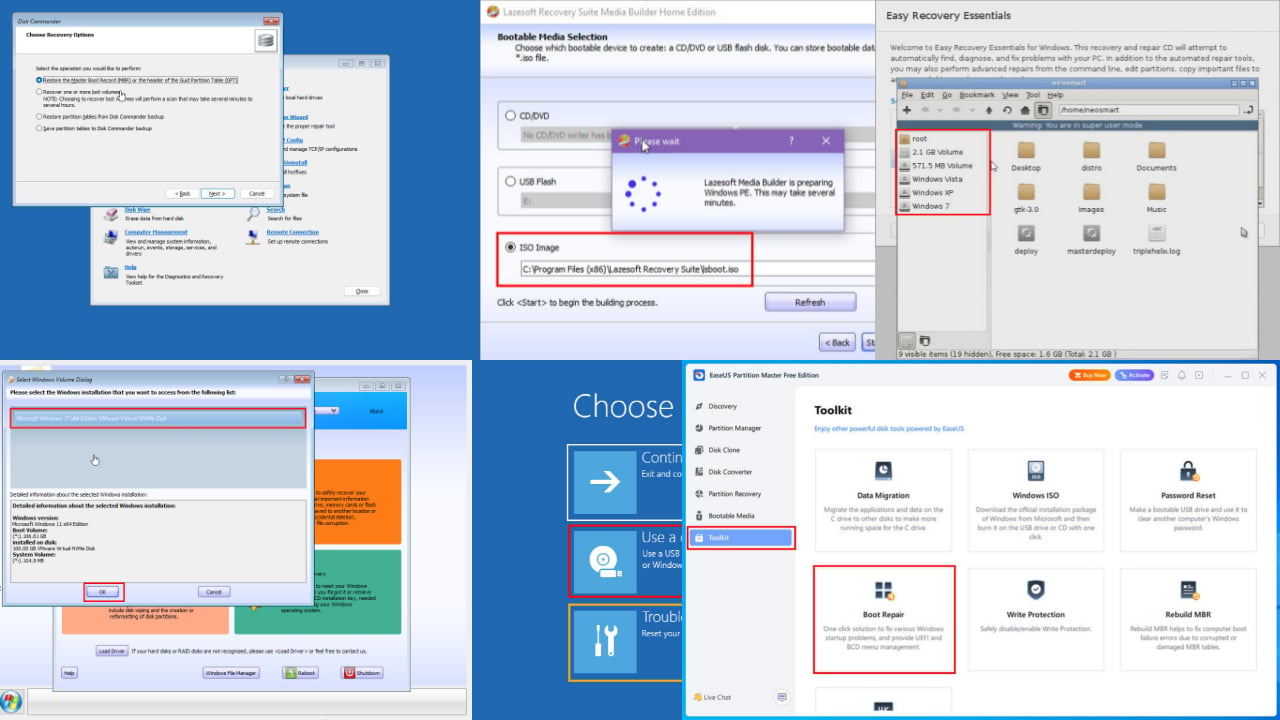The width and height of the screenshot is (1280, 720).
Task: Open Disk Clone in EaseUS sidebar
Action: pos(716,450)
